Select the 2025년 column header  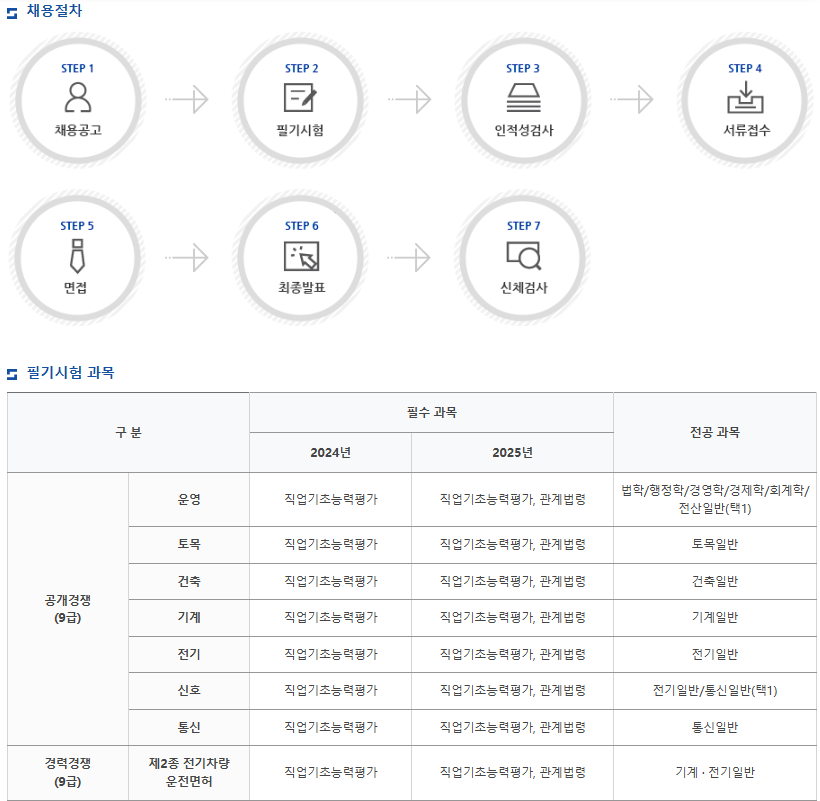click(x=512, y=452)
